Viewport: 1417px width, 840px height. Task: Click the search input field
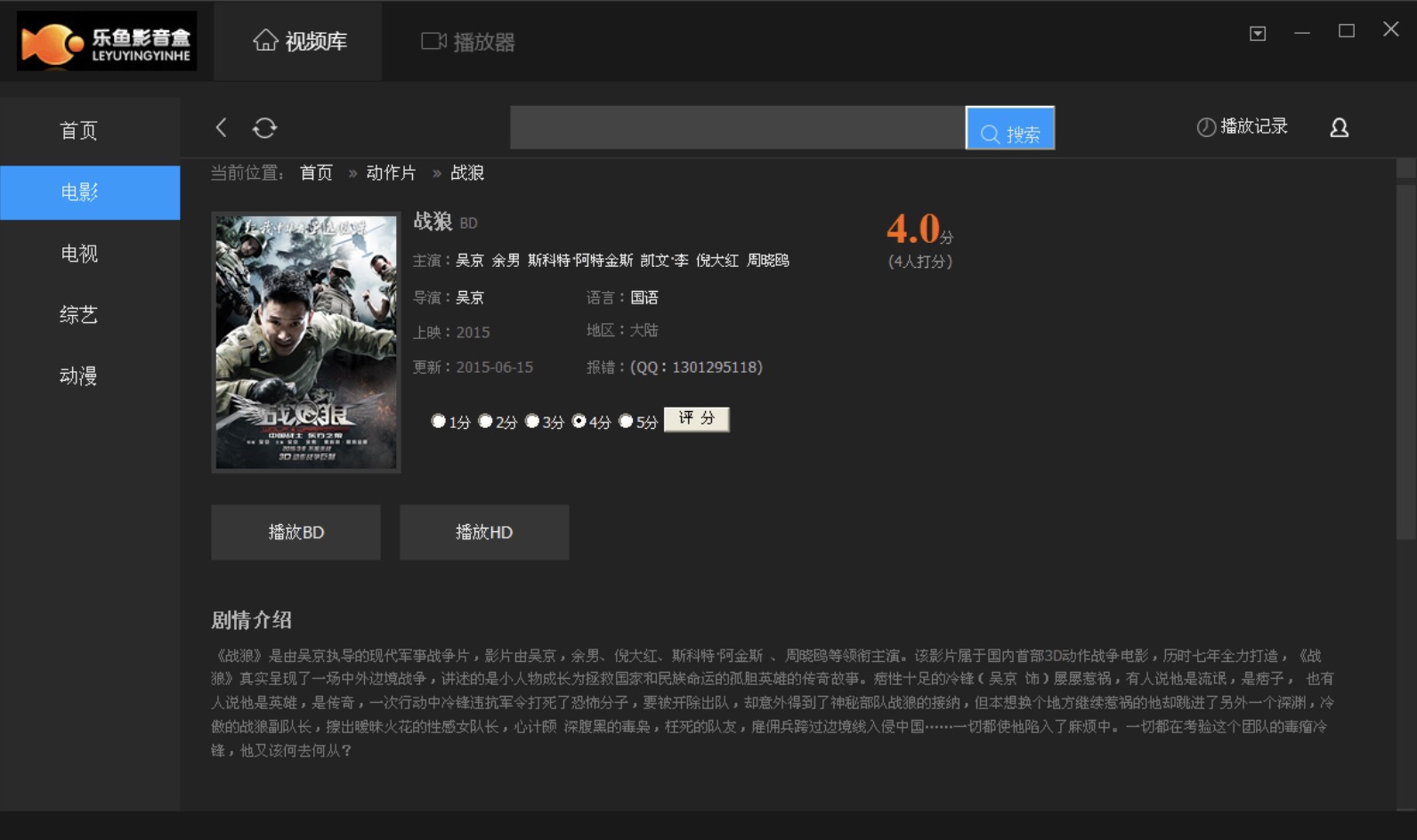click(x=737, y=127)
